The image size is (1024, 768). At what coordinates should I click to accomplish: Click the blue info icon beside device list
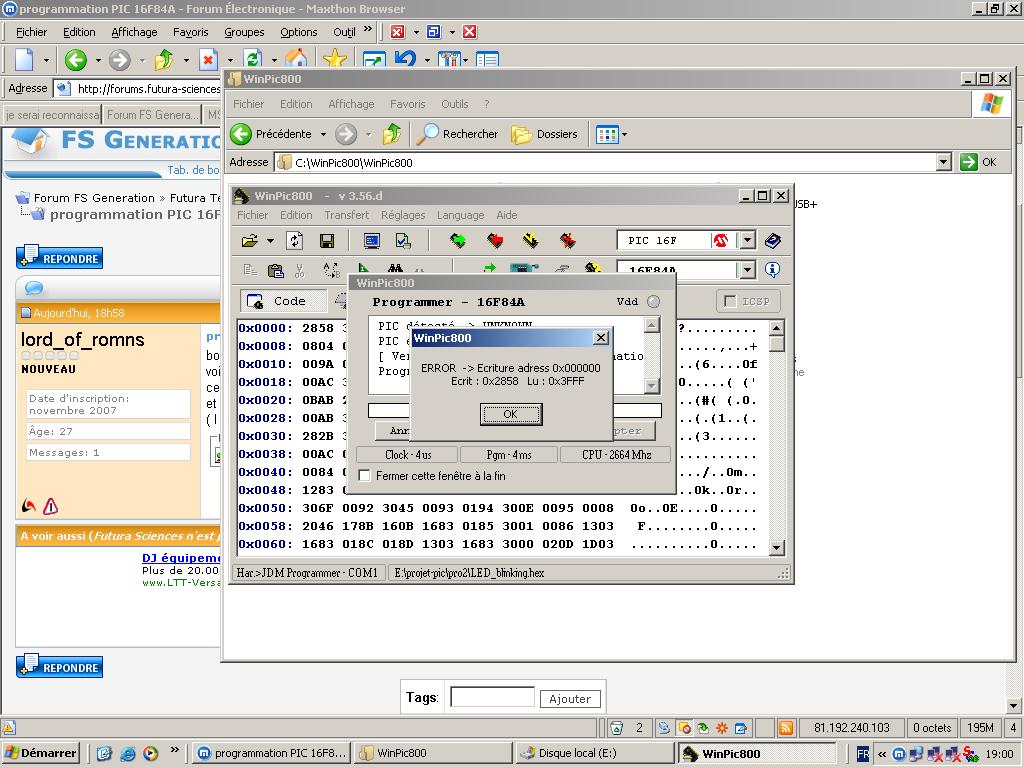pyautogui.click(x=772, y=270)
